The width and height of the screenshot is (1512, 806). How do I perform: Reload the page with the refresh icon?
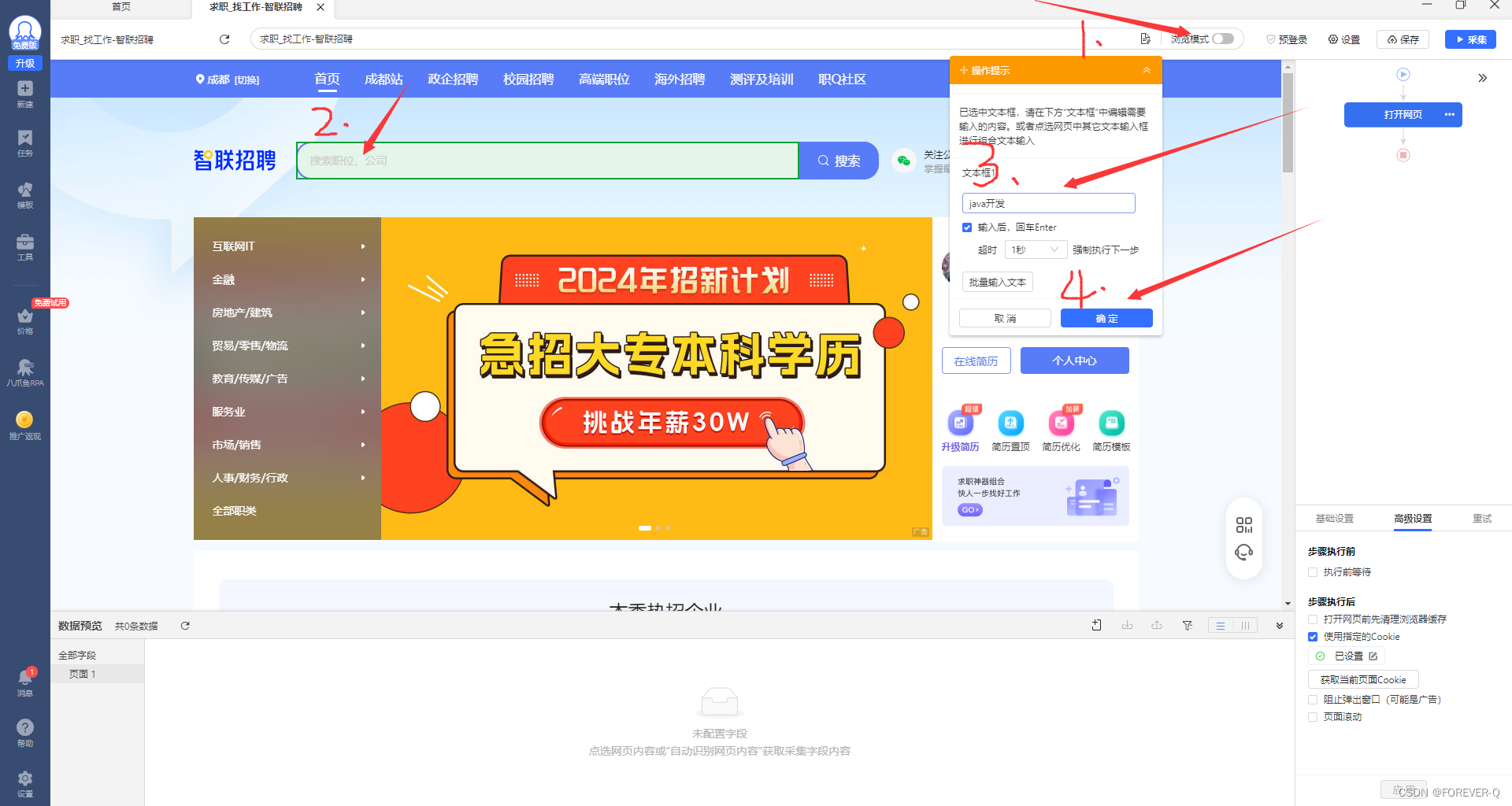click(x=224, y=39)
